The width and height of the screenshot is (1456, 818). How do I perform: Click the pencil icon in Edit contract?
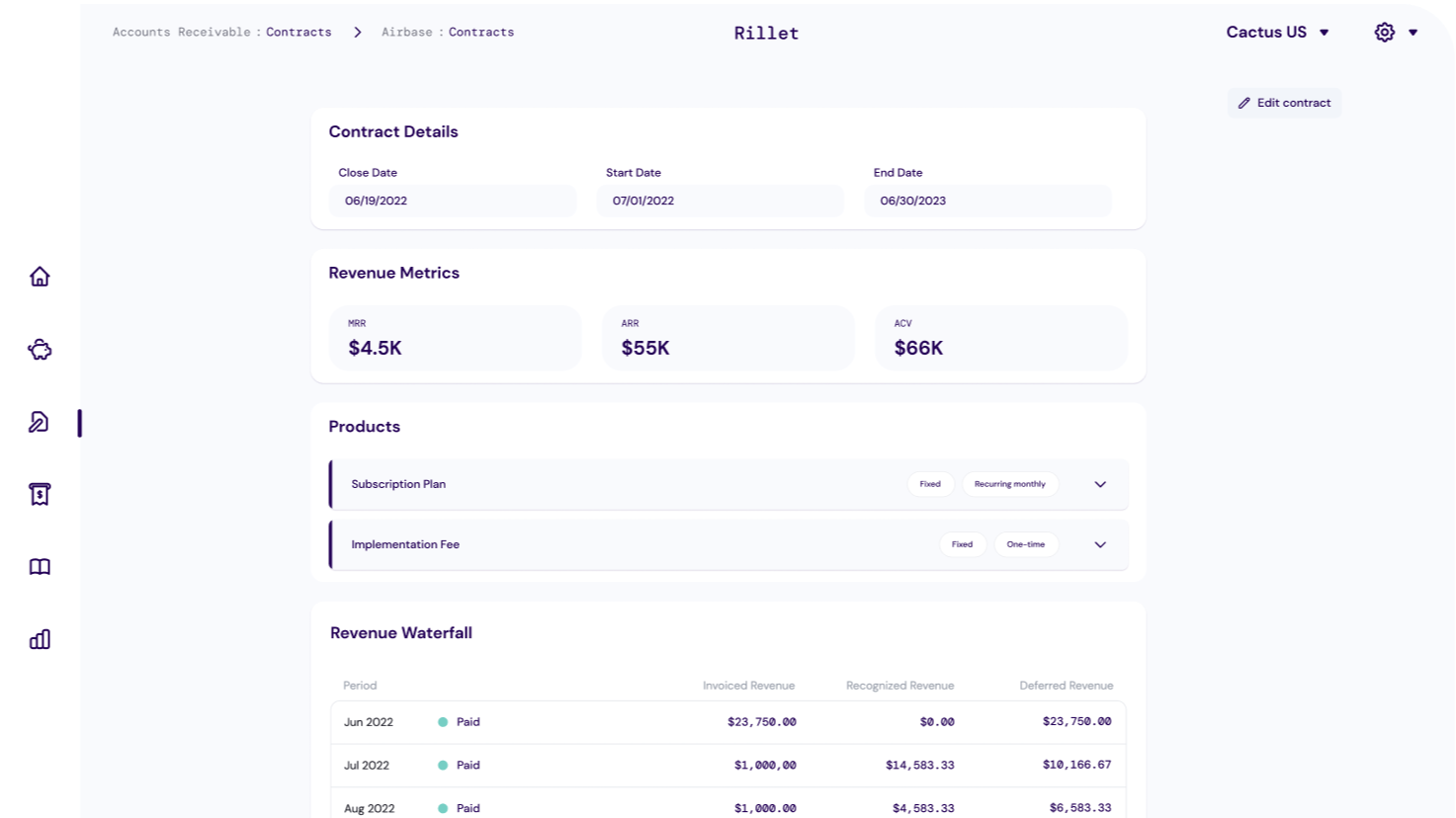point(1244,103)
